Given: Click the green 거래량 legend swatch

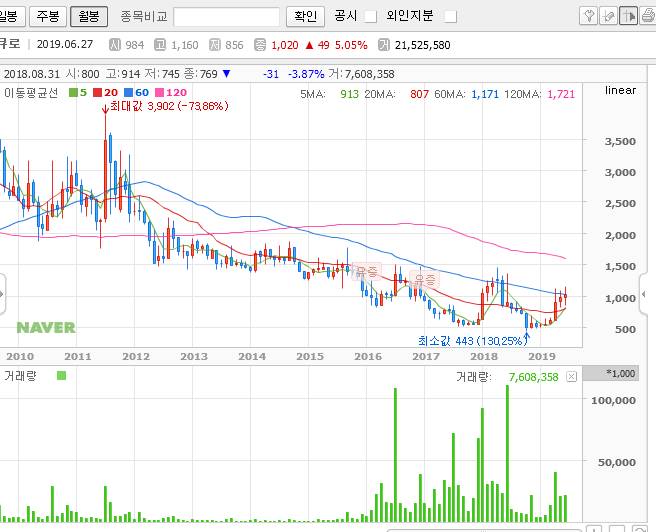Looking at the screenshot, I should pos(62,376).
